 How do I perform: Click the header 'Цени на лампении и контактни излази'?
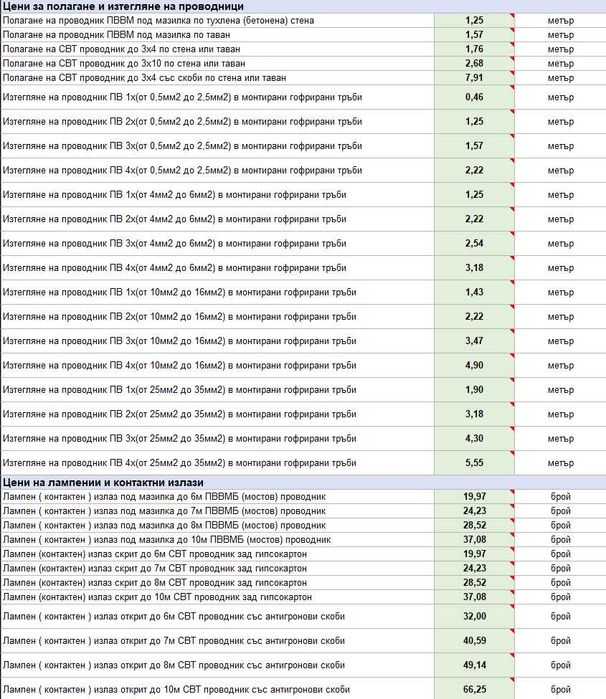tap(103, 482)
